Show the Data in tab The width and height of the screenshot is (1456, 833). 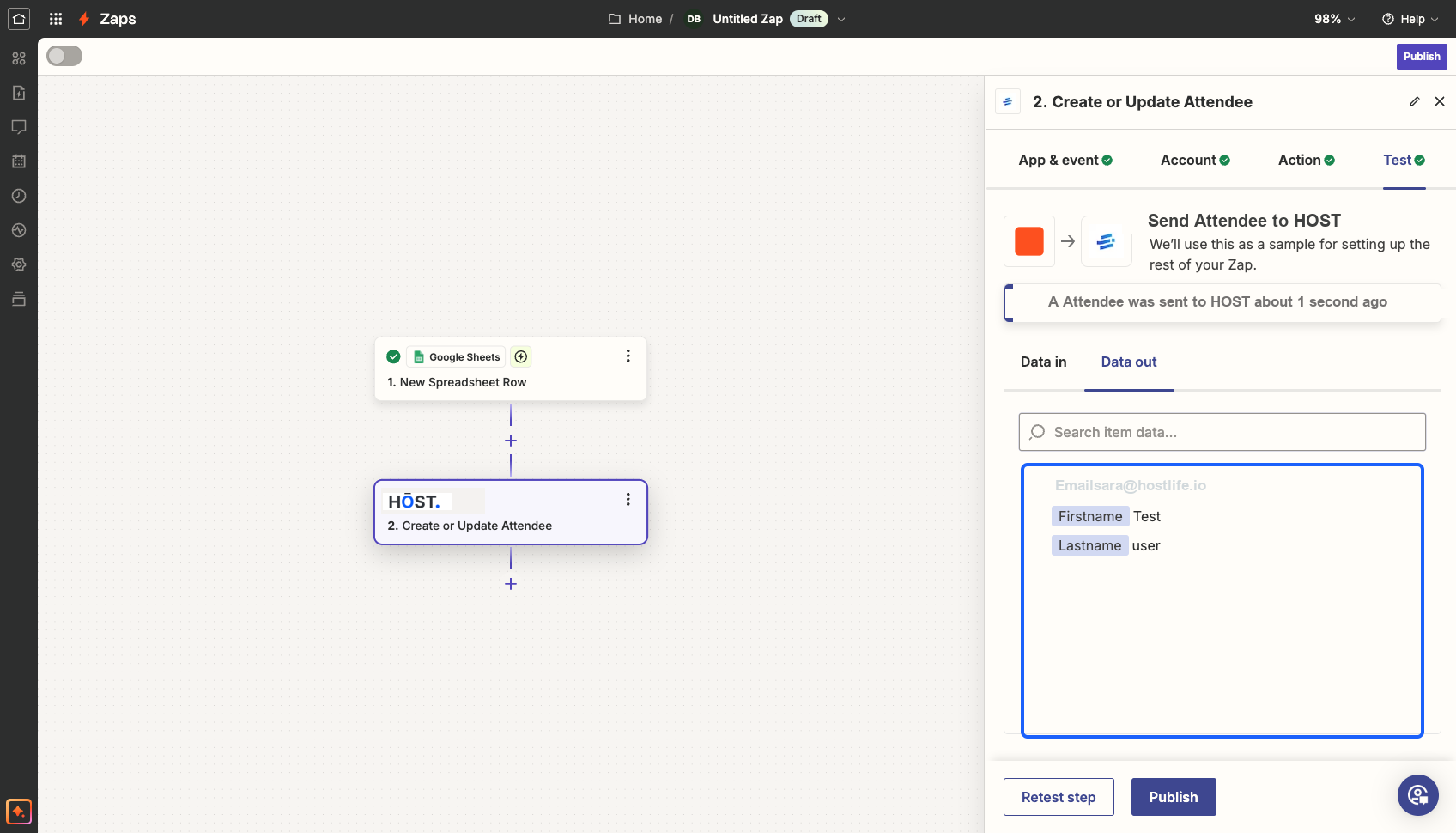[1044, 362]
